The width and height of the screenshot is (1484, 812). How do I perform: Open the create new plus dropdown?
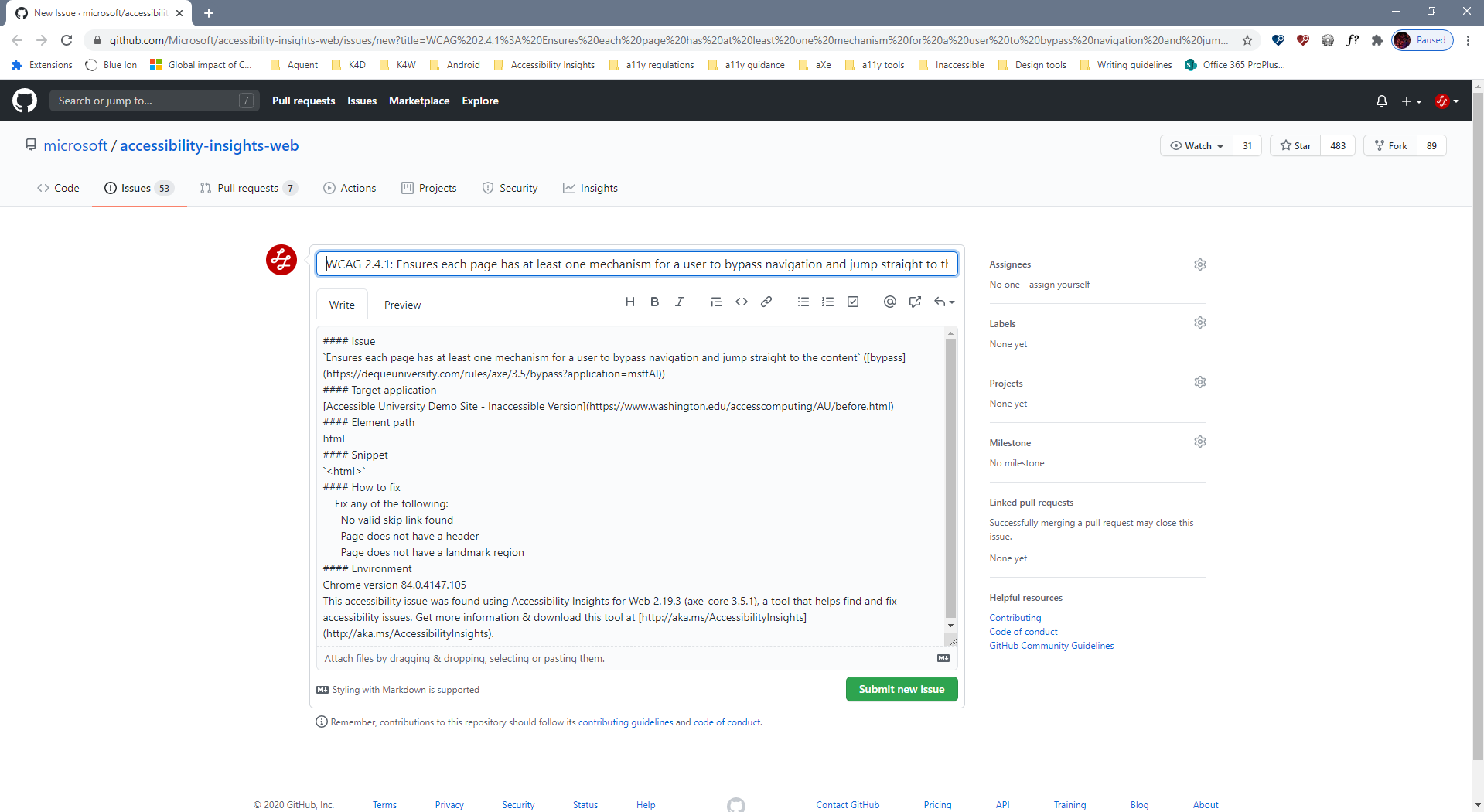1411,101
